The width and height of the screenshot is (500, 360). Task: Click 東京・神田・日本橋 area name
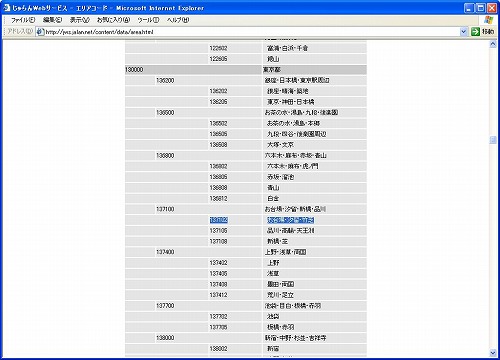[x=290, y=102]
